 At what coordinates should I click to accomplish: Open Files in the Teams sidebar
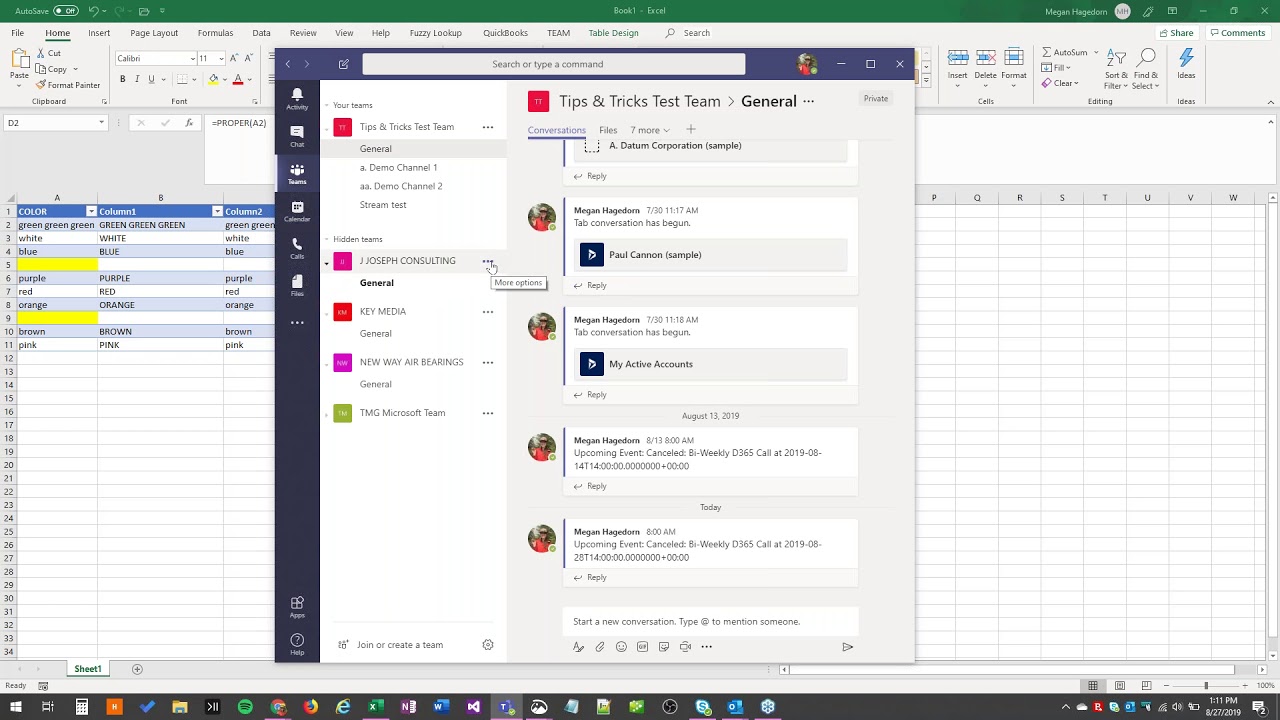[x=297, y=286]
